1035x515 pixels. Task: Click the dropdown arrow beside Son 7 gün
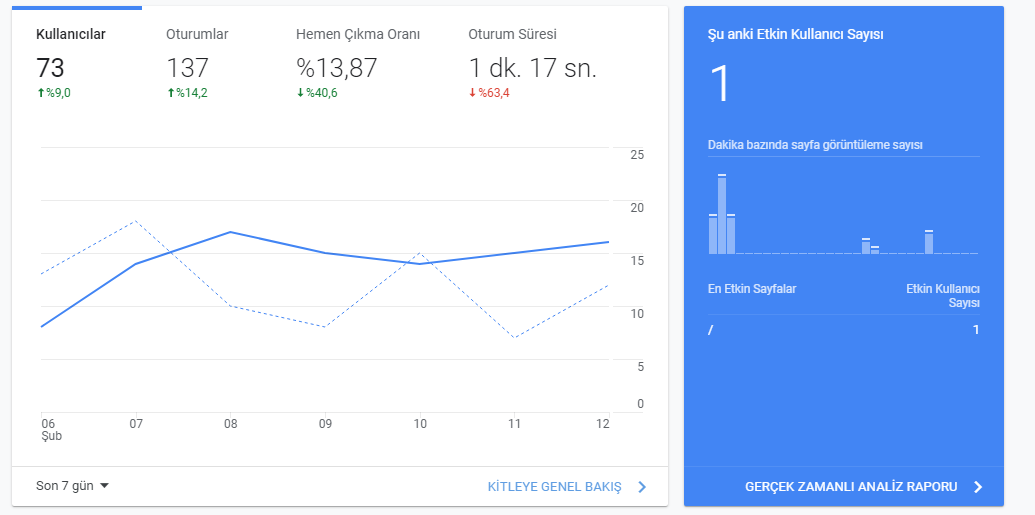[104, 486]
